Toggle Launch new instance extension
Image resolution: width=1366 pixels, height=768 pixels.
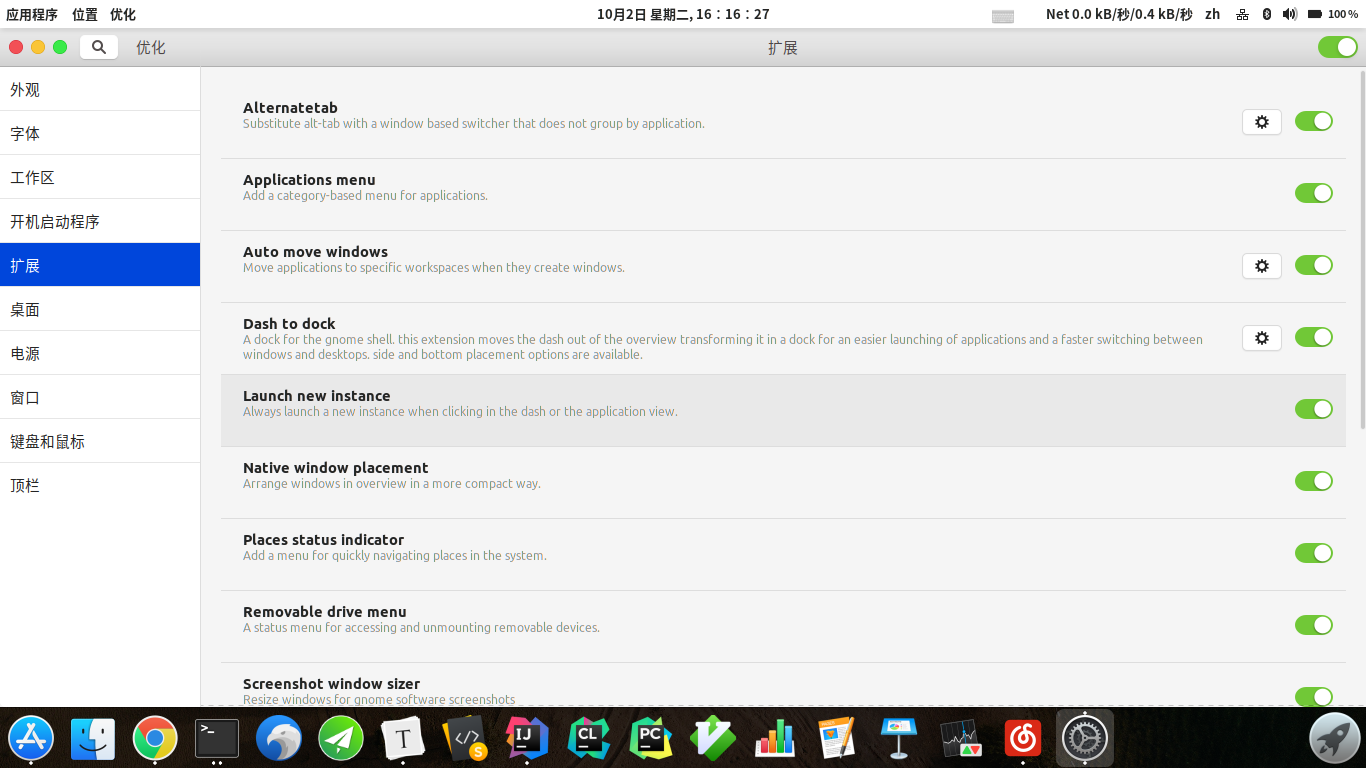coord(1314,409)
